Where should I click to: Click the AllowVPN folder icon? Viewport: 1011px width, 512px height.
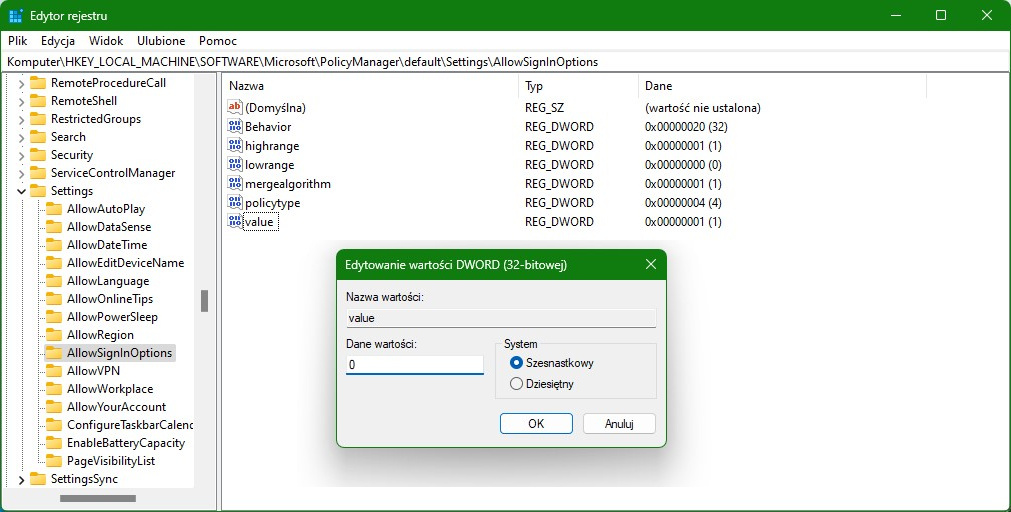(x=54, y=371)
